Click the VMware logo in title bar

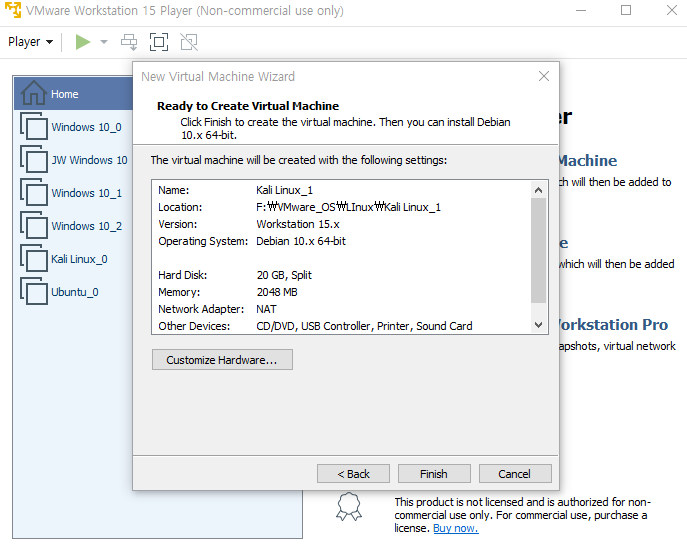(13, 10)
